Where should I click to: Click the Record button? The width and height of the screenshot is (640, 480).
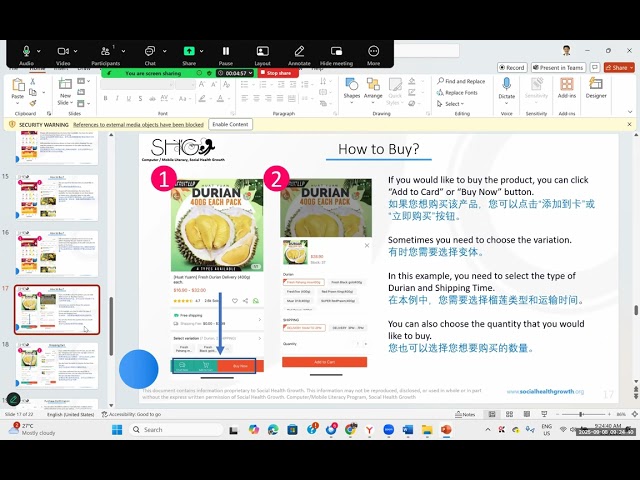coord(512,68)
